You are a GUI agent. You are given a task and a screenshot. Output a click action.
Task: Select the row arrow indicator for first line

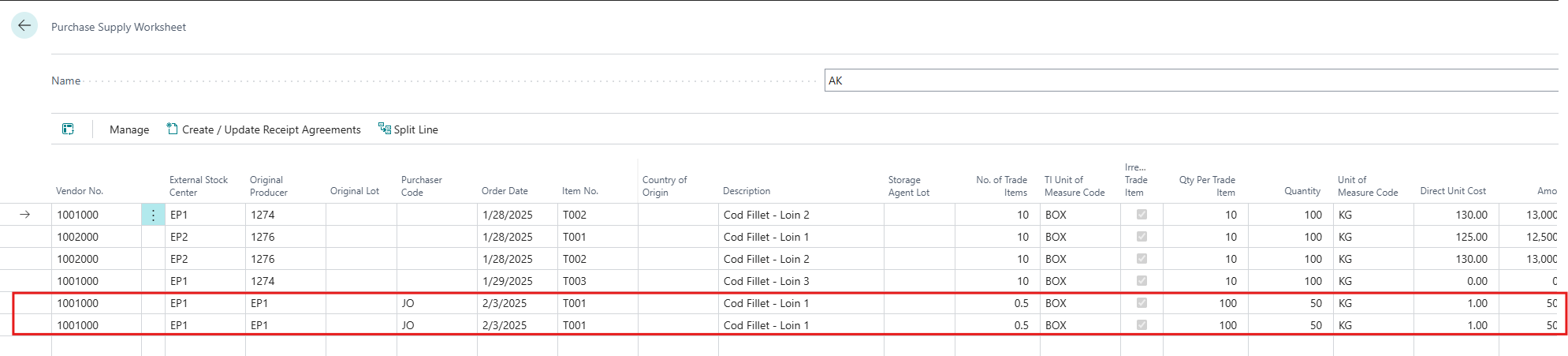(x=25, y=215)
